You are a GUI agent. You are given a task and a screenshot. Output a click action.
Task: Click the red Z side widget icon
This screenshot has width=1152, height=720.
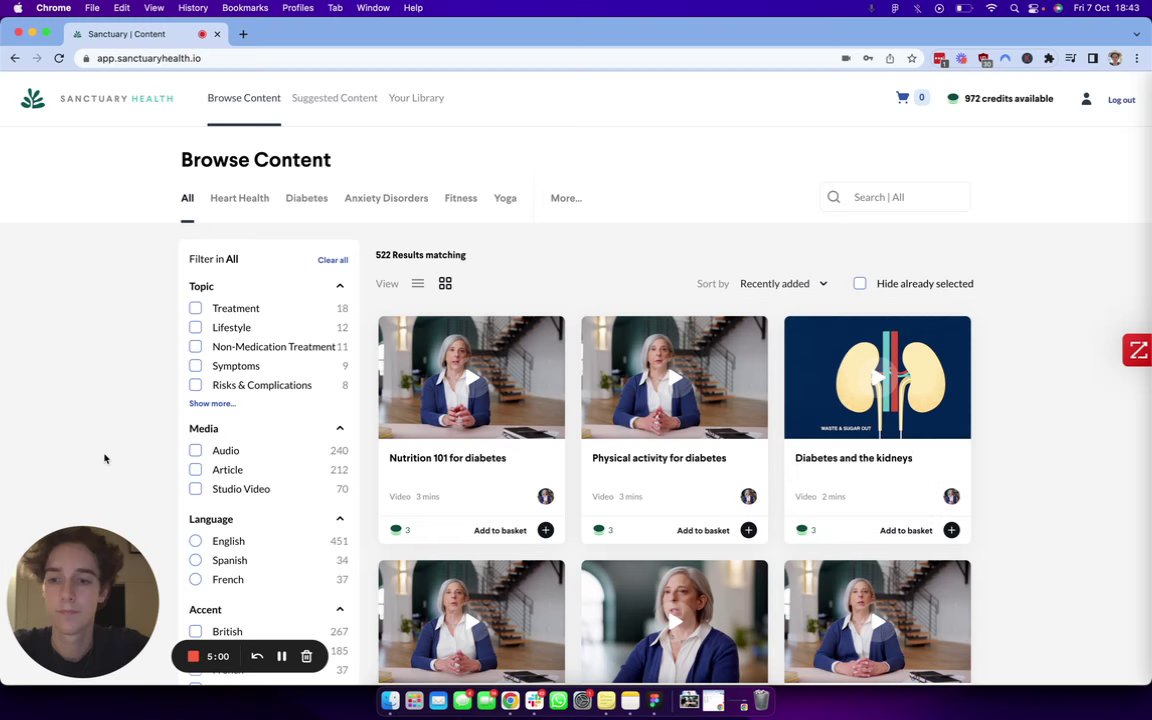1137,350
